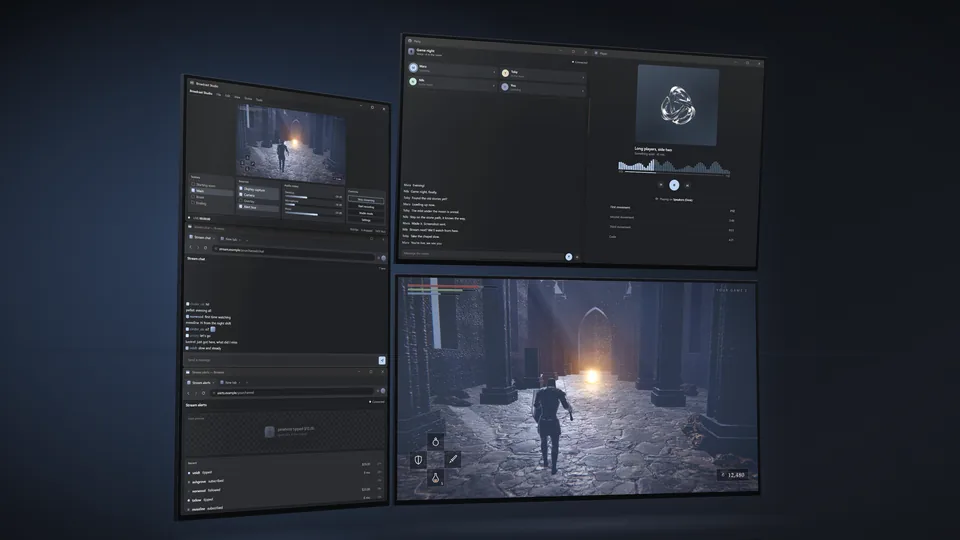Open the File menu in Broadcast Studio

[219, 95]
